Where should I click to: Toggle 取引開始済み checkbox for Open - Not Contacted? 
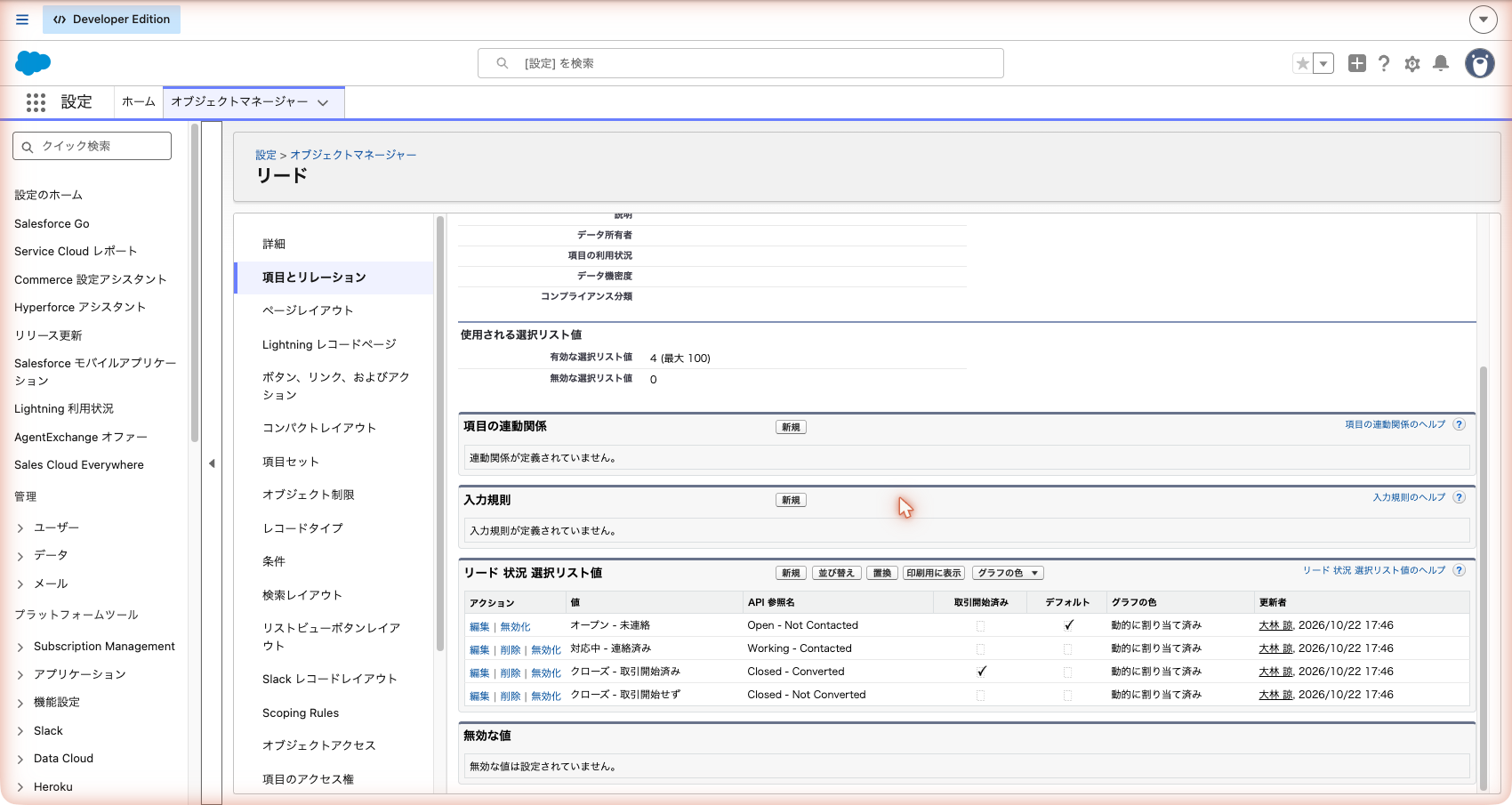pyautogui.click(x=980, y=626)
